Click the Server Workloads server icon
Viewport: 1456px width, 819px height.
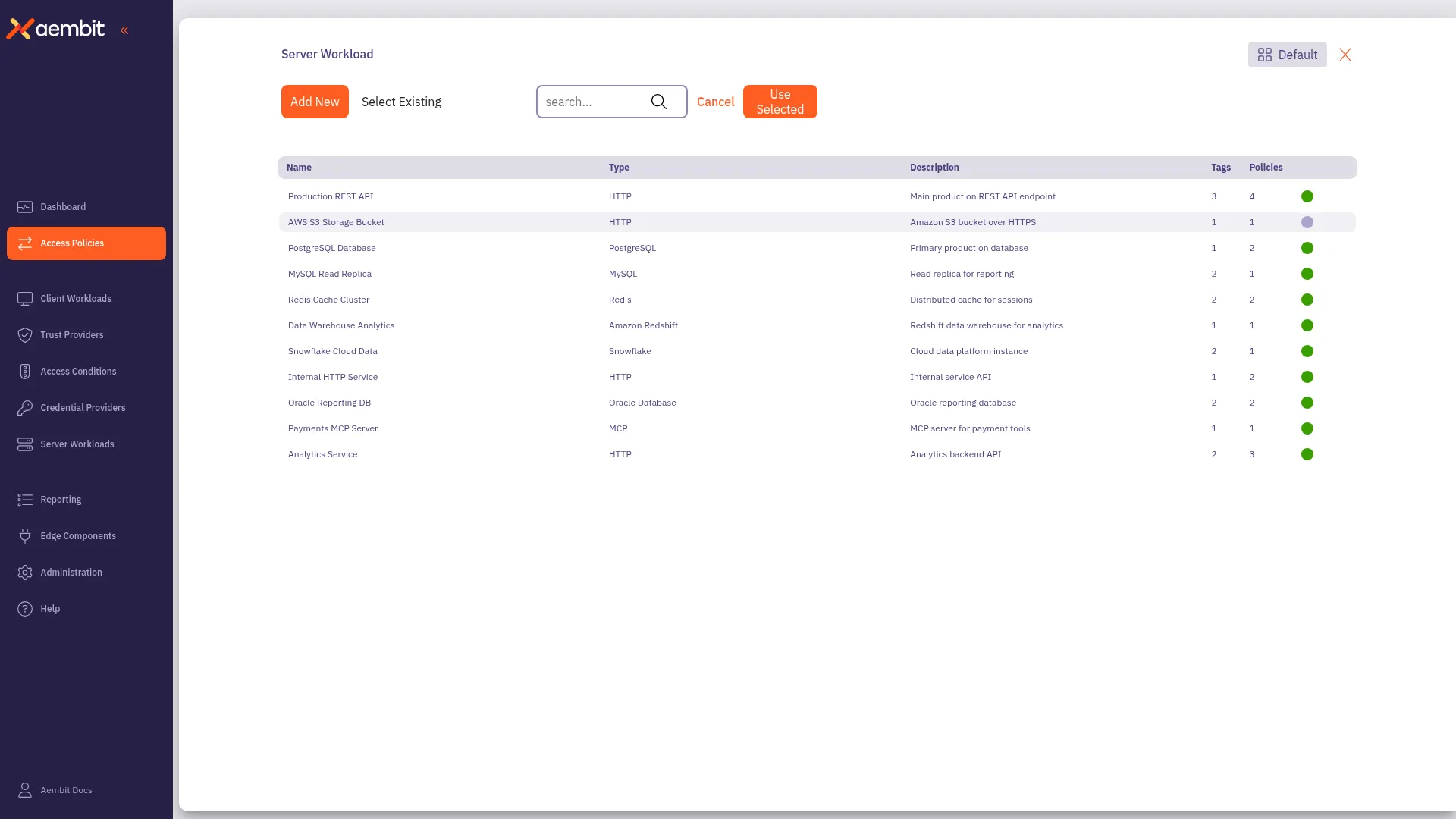click(x=25, y=444)
